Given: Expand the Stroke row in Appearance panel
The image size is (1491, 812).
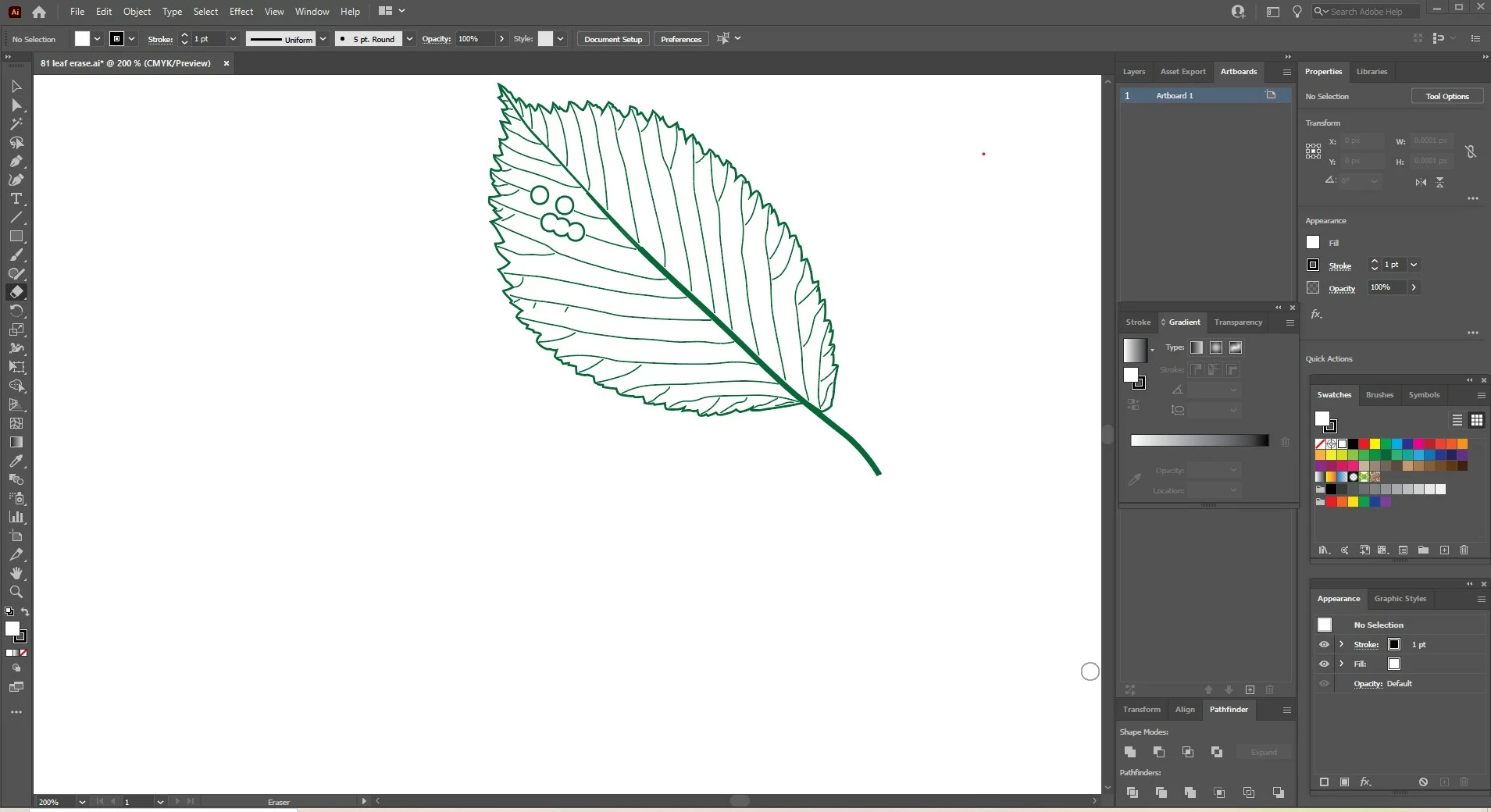Looking at the screenshot, I should click(x=1342, y=644).
